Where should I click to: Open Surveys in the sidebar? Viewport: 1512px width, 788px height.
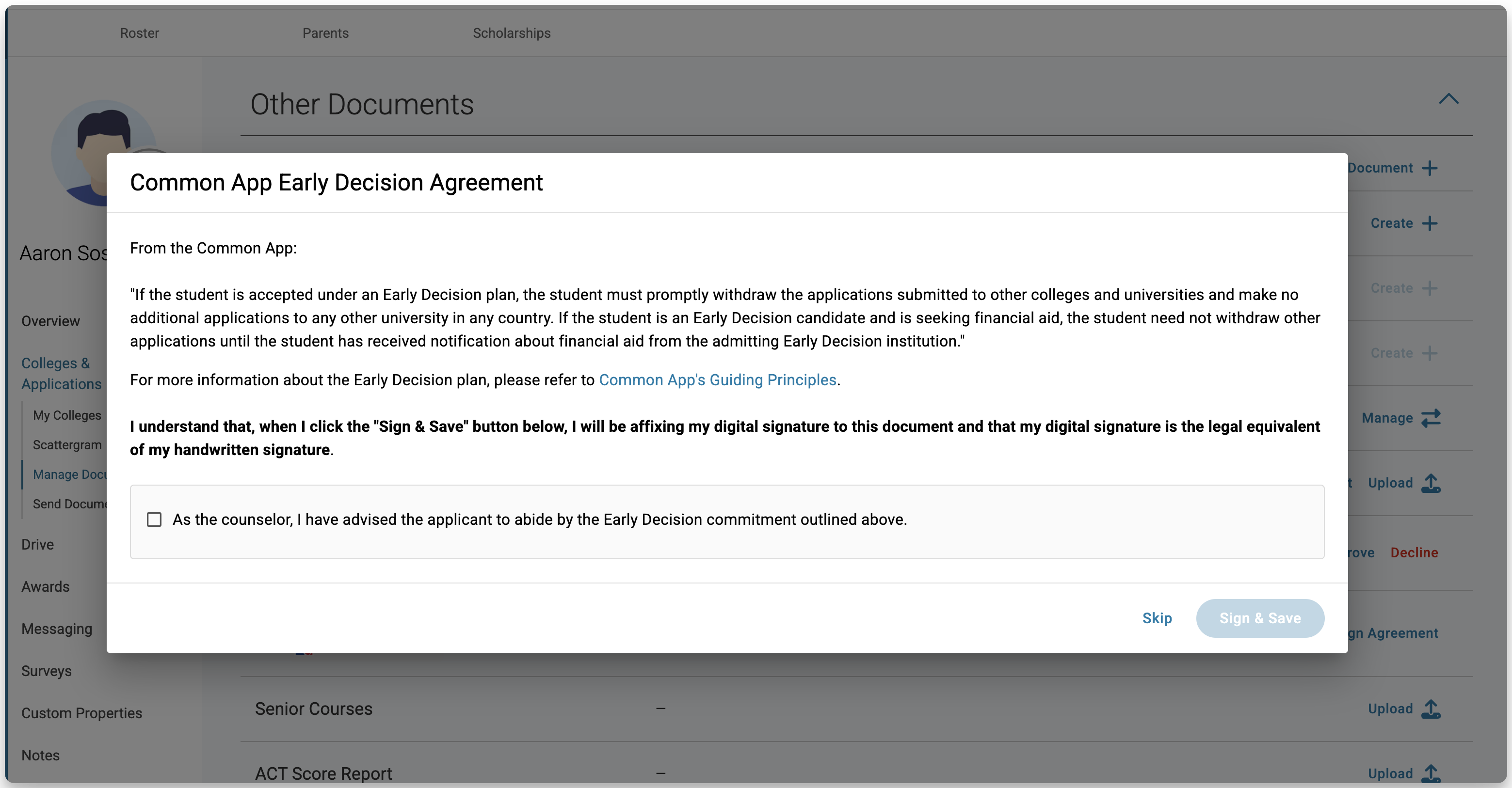point(47,671)
